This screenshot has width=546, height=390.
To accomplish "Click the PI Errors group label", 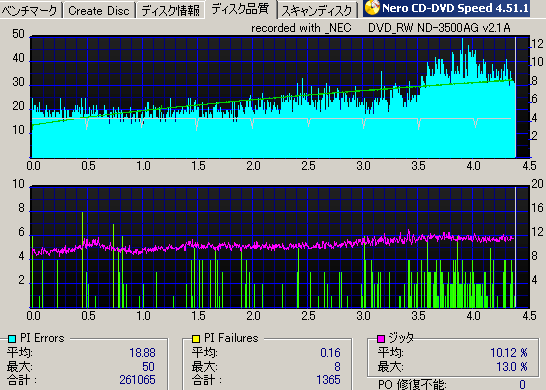I will [x=42, y=338].
